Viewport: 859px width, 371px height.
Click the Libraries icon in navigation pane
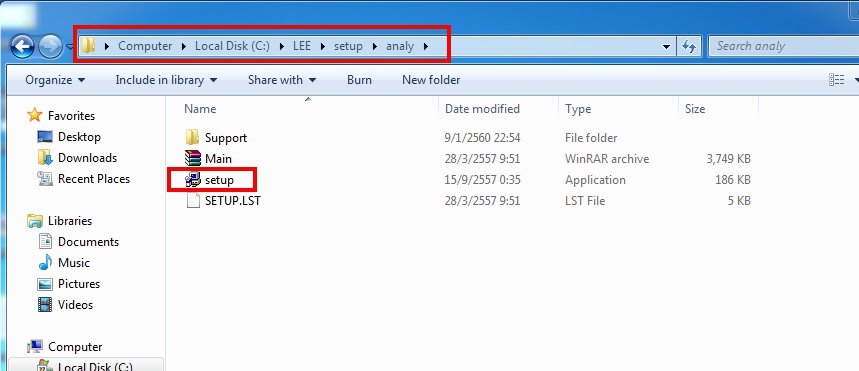(35, 221)
